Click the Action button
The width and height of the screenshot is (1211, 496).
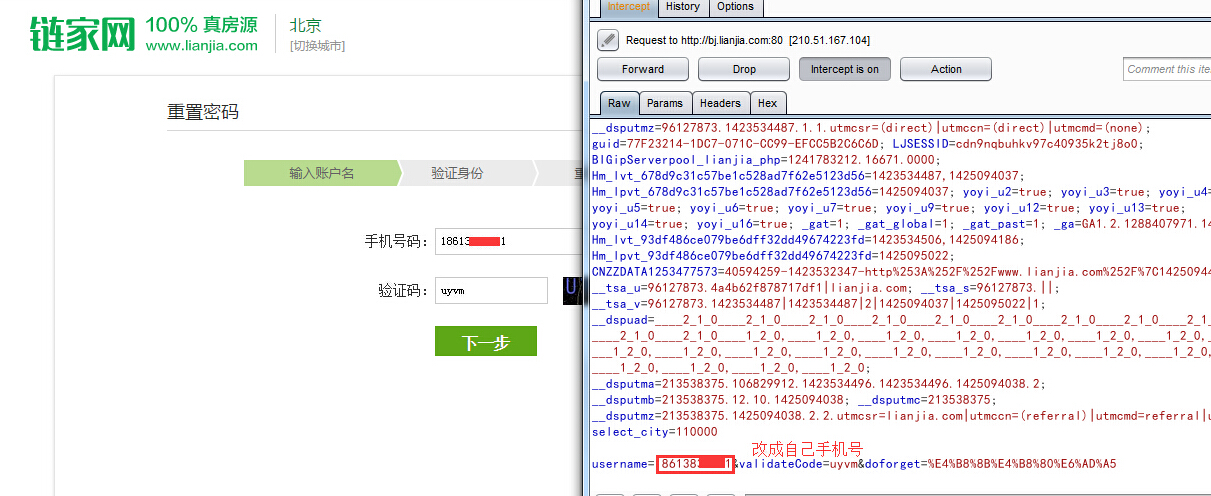click(x=946, y=69)
